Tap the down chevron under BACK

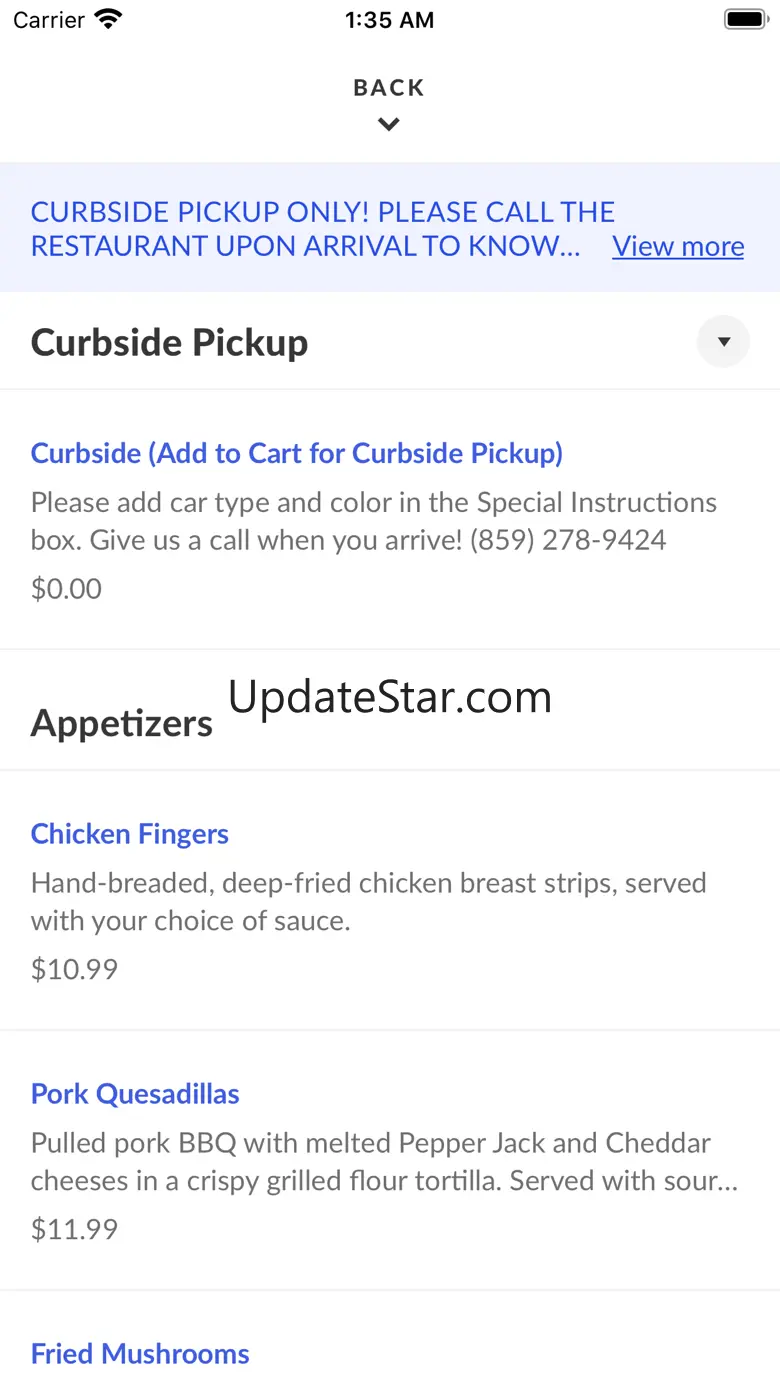click(x=389, y=125)
